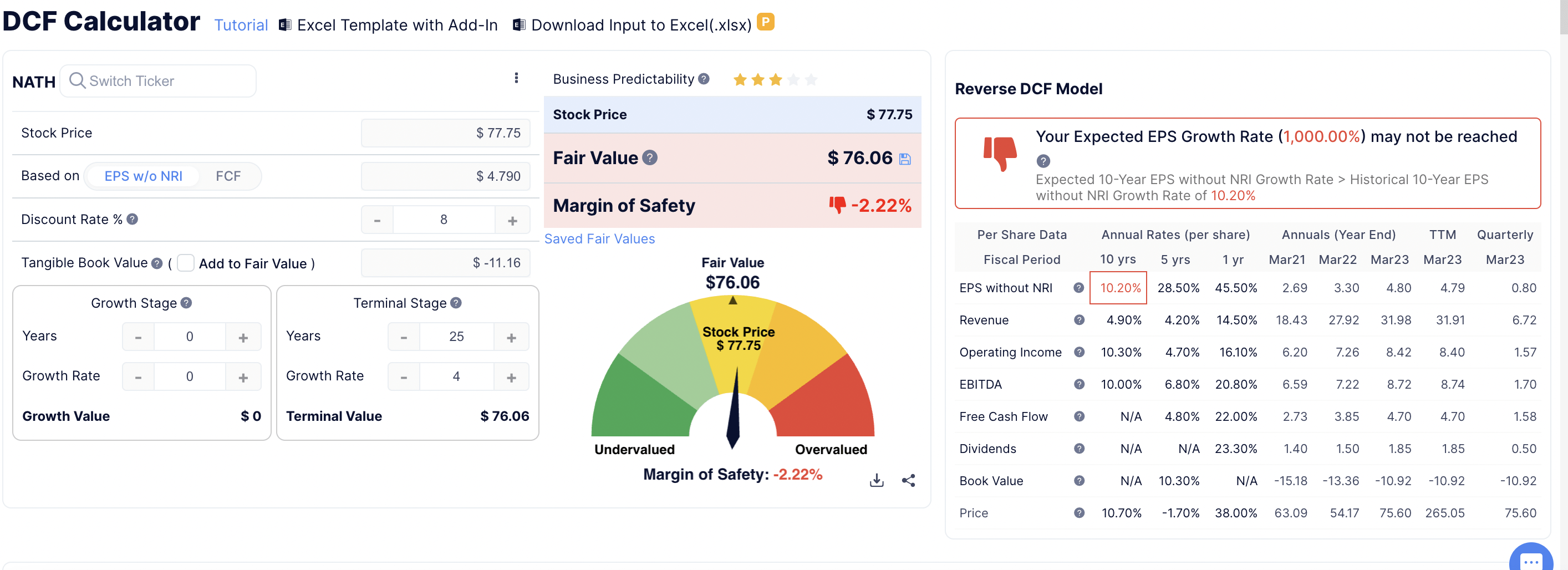Click the Discount Rate help icon
Viewport: 1568px width, 570px height.
[132, 219]
